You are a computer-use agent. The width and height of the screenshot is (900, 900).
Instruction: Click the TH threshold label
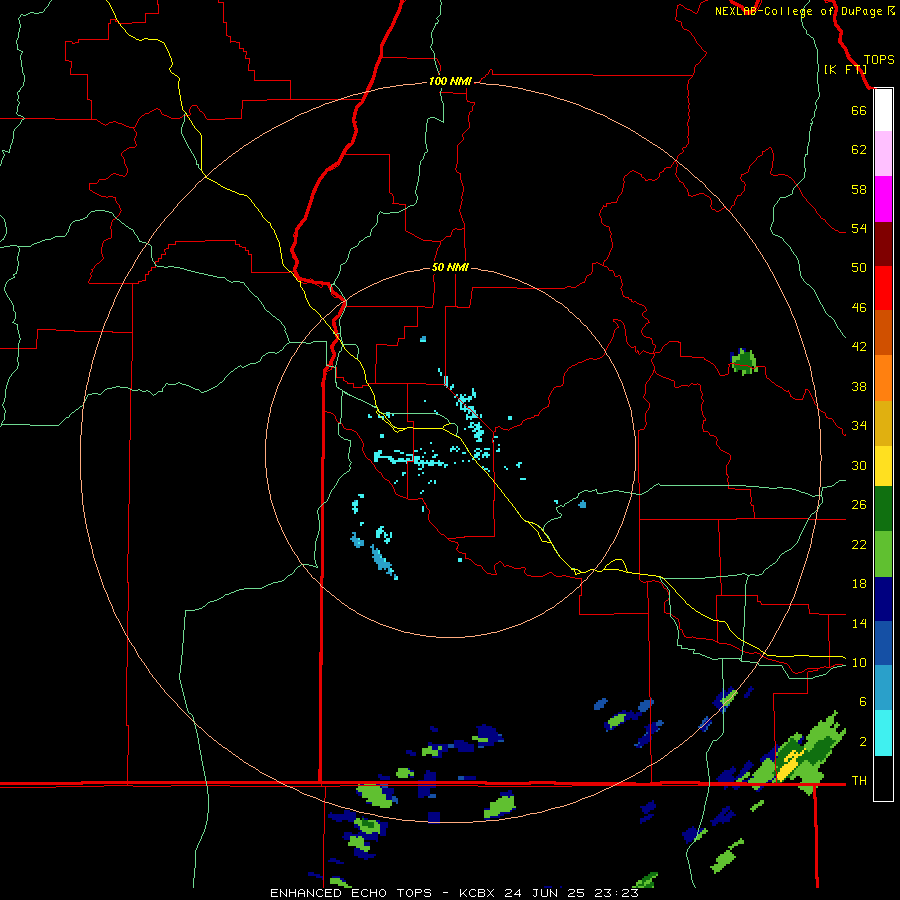859,781
